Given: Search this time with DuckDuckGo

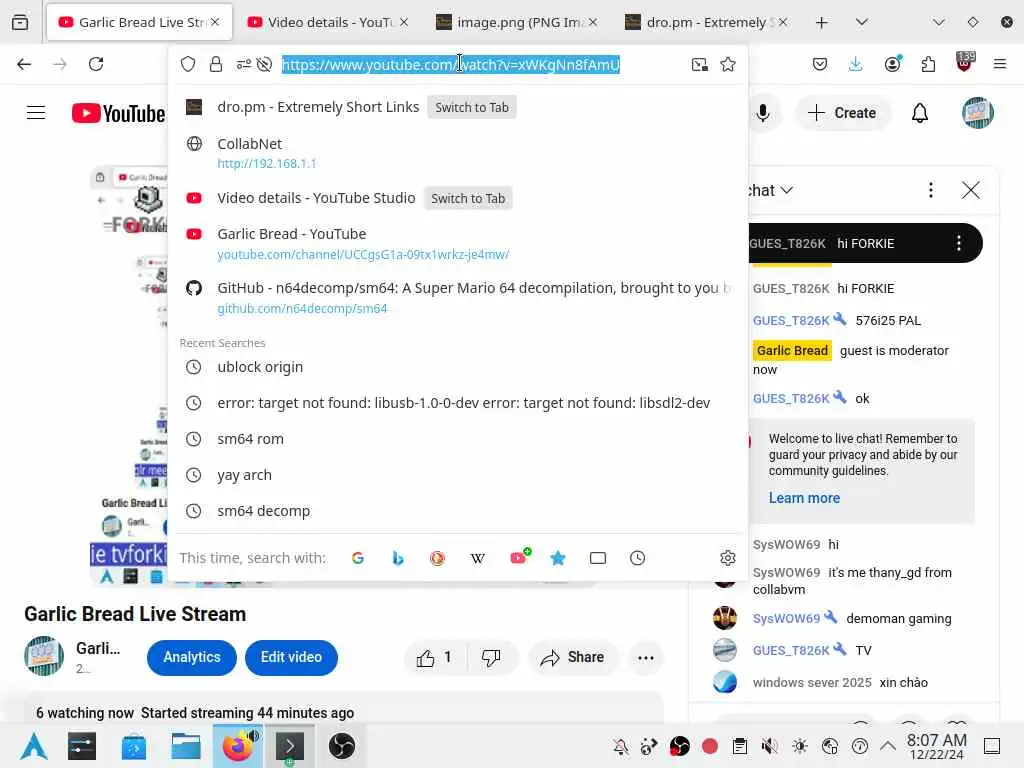Looking at the screenshot, I should click(438, 558).
